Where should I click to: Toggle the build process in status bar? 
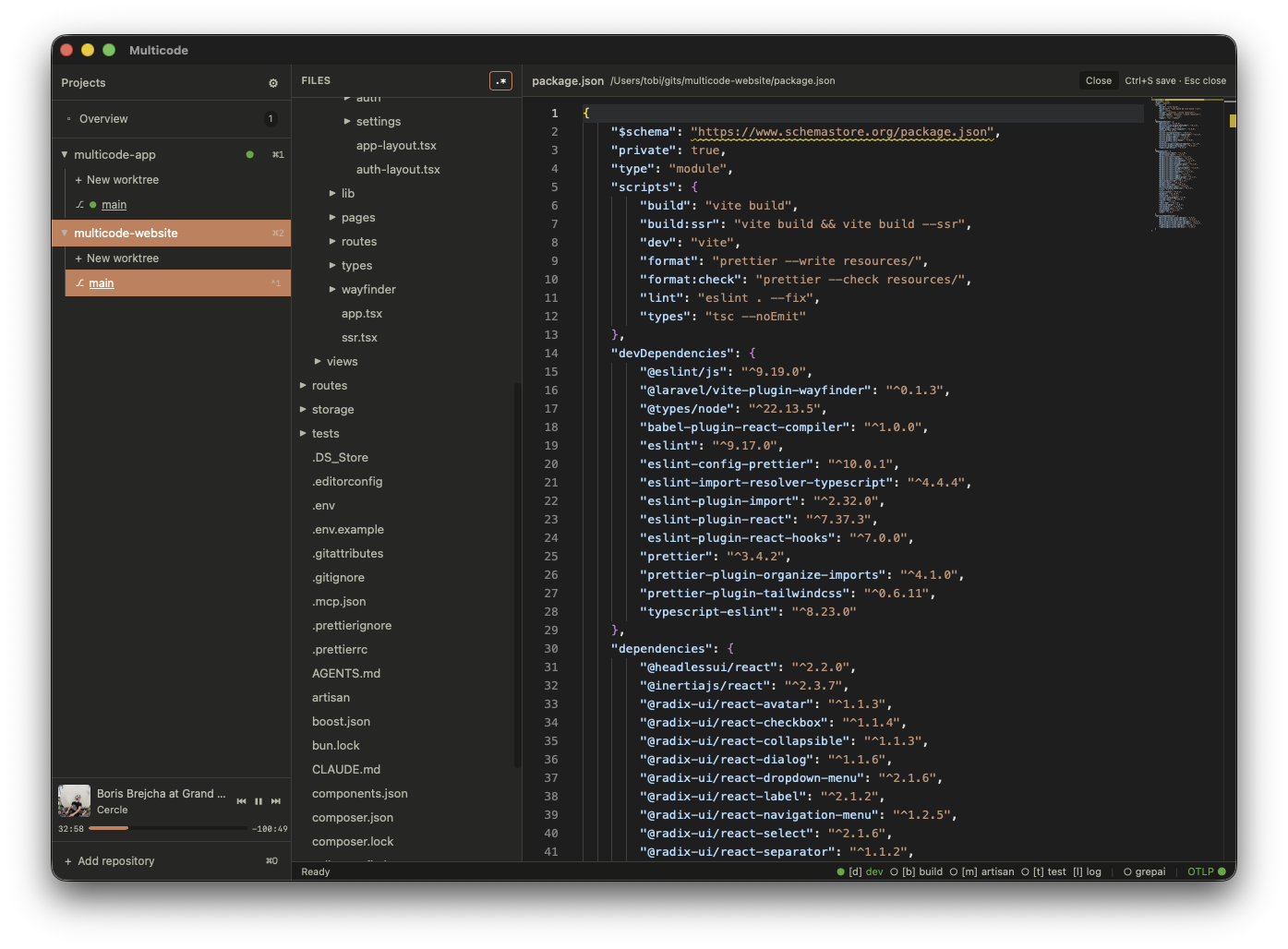pos(916,871)
